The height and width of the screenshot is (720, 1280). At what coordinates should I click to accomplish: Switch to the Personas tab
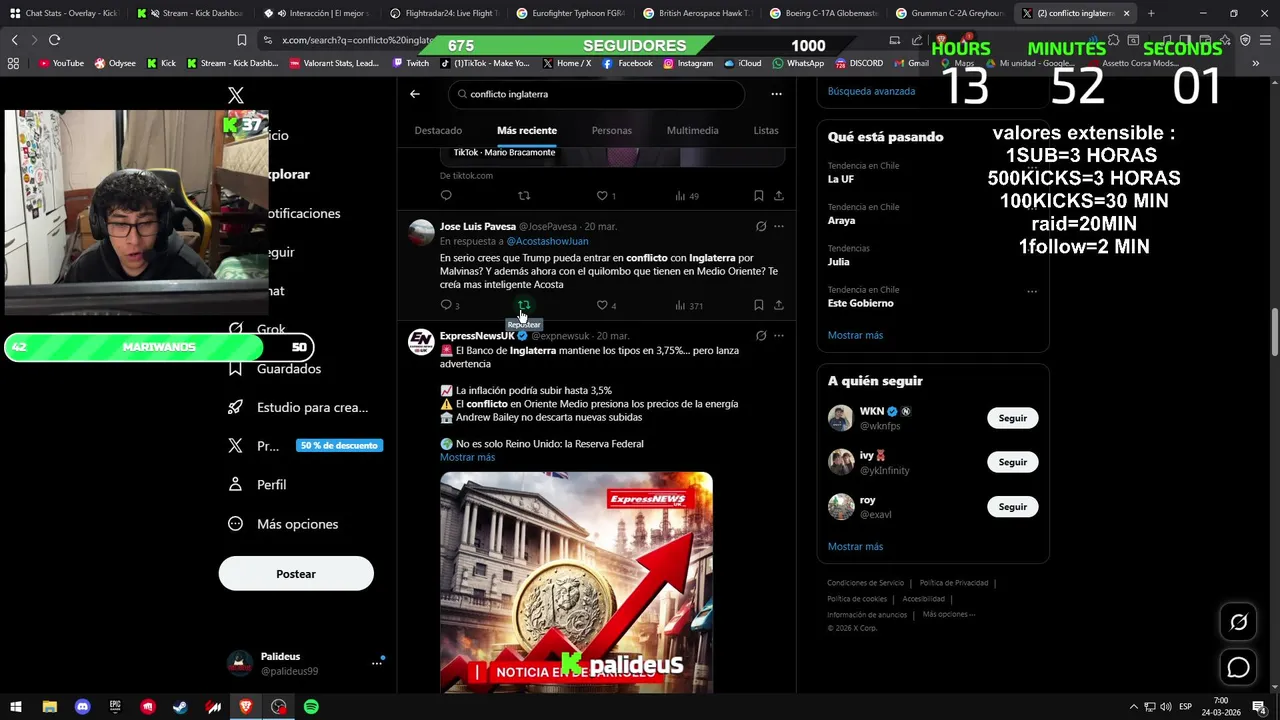click(x=611, y=131)
